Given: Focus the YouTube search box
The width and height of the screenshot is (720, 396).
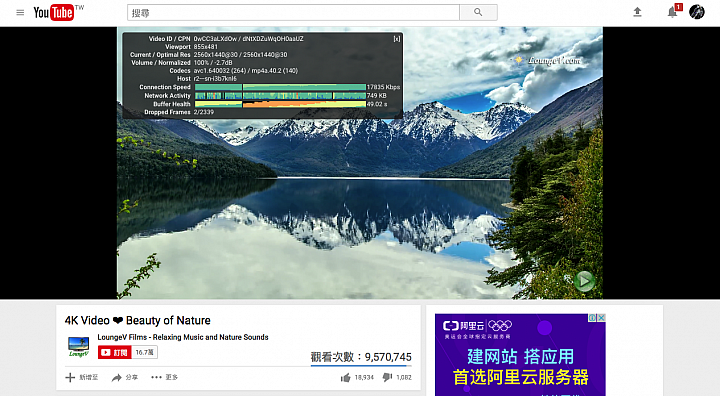Looking at the screenshot, I should tap(293, 12).
